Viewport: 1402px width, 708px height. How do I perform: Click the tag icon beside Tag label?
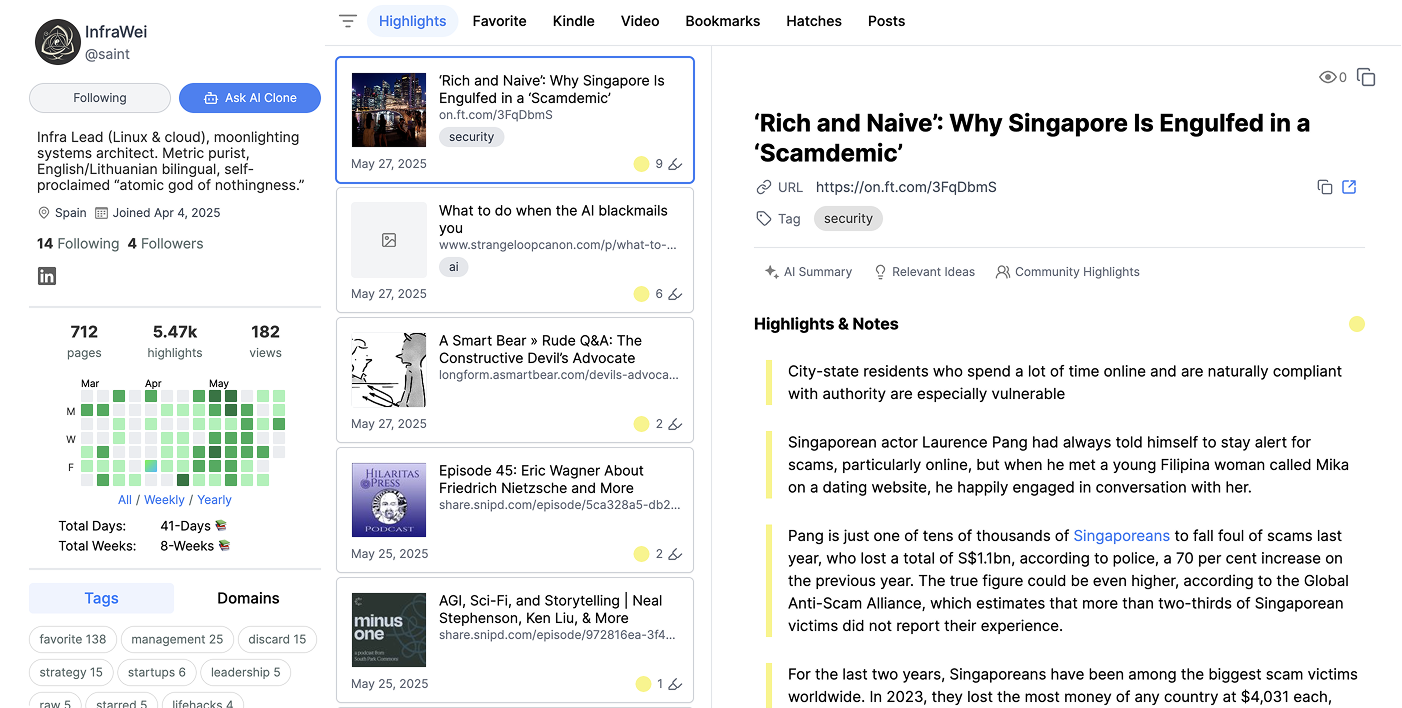point(764,218)
